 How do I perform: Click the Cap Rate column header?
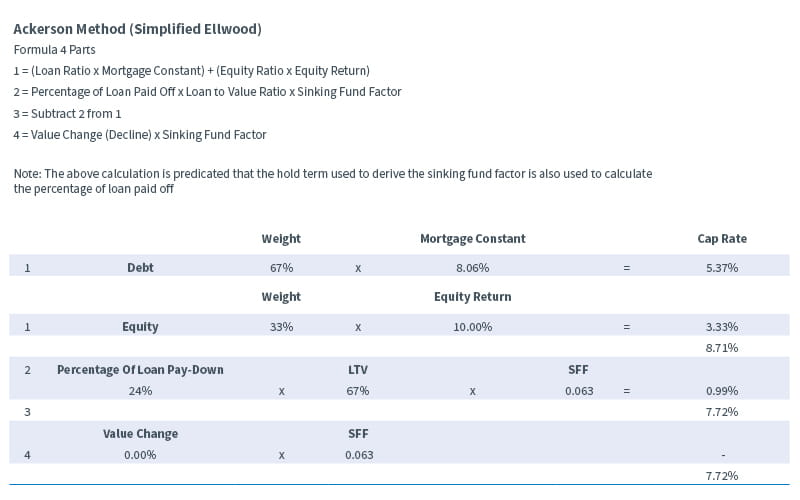pyautogui.click(x=721, y=239)
